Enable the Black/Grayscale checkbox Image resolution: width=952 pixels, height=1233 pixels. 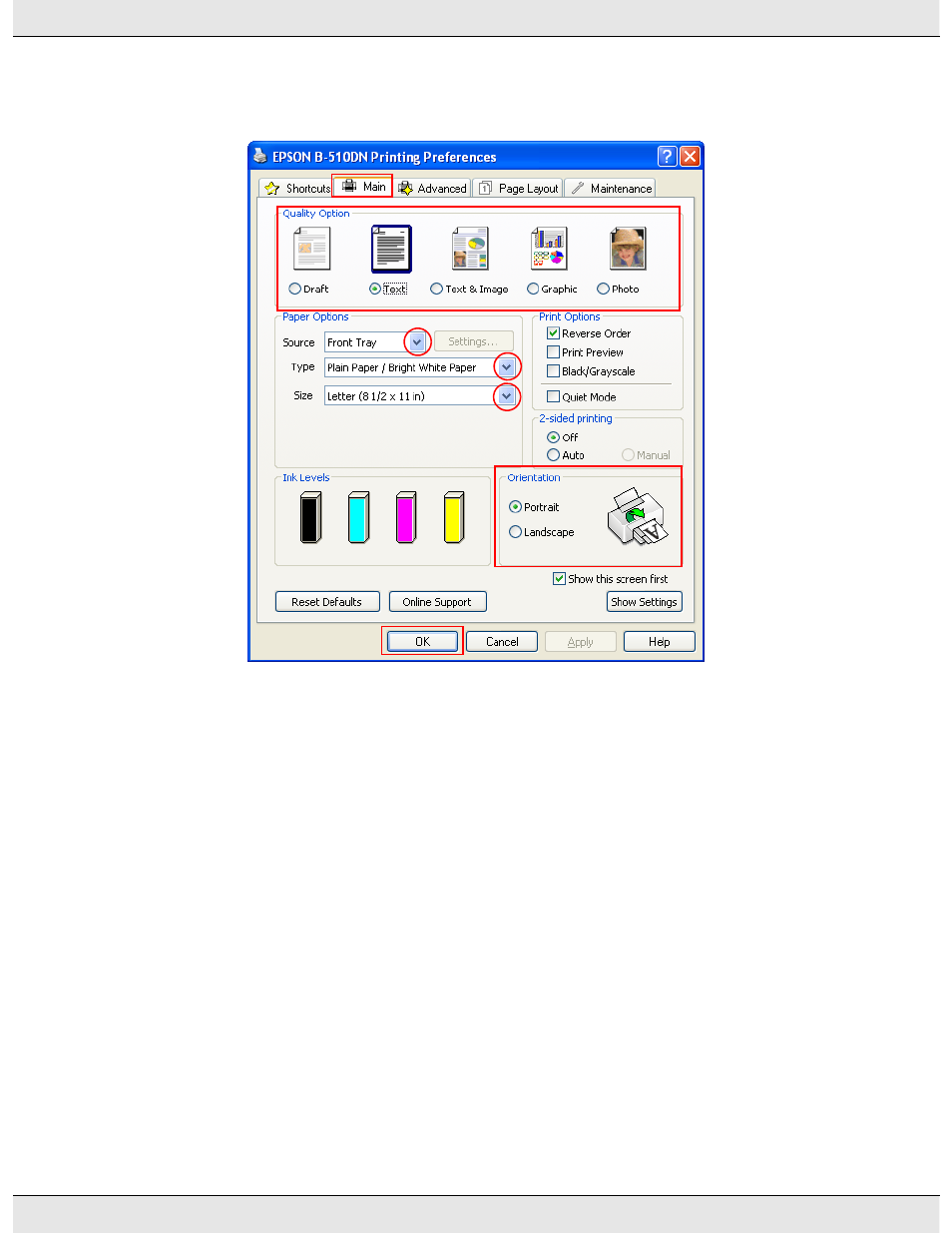coord(553,371)
